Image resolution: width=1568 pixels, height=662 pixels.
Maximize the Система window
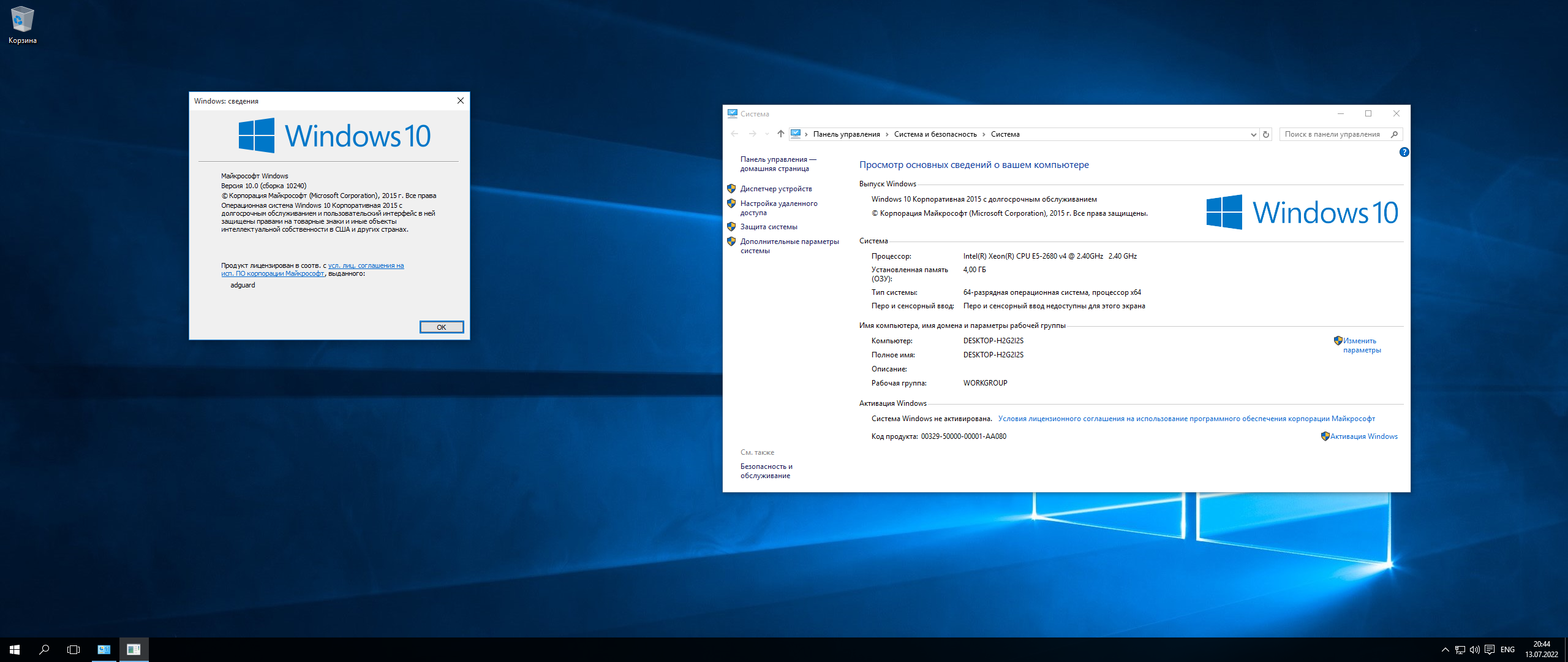tap(1368, 113)
